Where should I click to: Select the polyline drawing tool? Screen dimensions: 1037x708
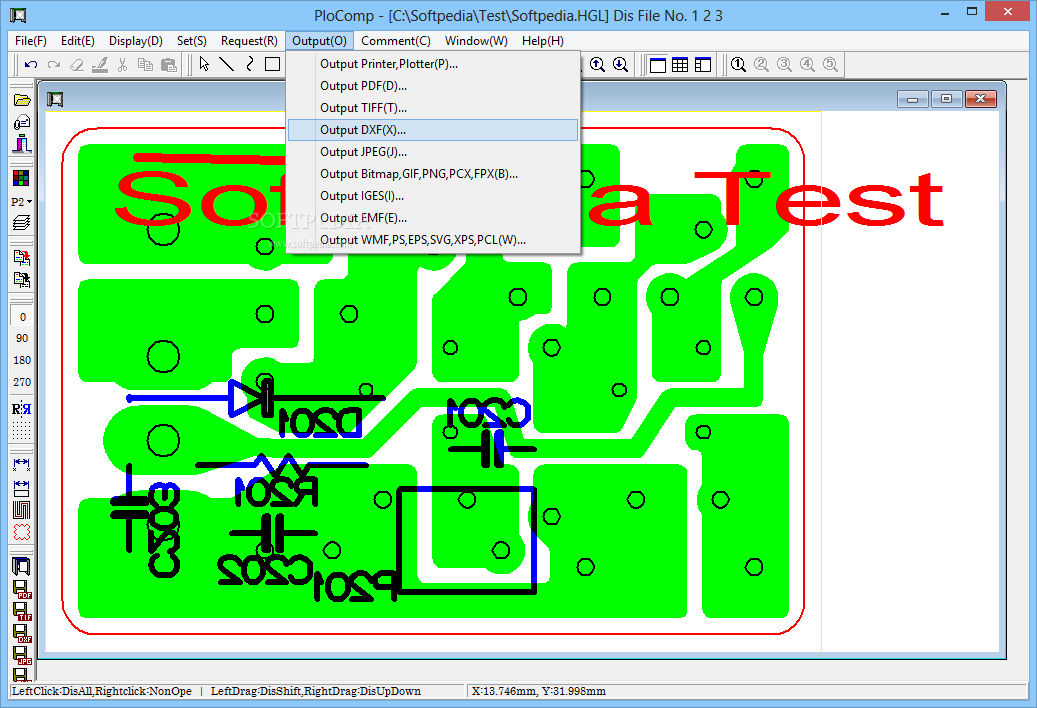(x=249, y=64)
